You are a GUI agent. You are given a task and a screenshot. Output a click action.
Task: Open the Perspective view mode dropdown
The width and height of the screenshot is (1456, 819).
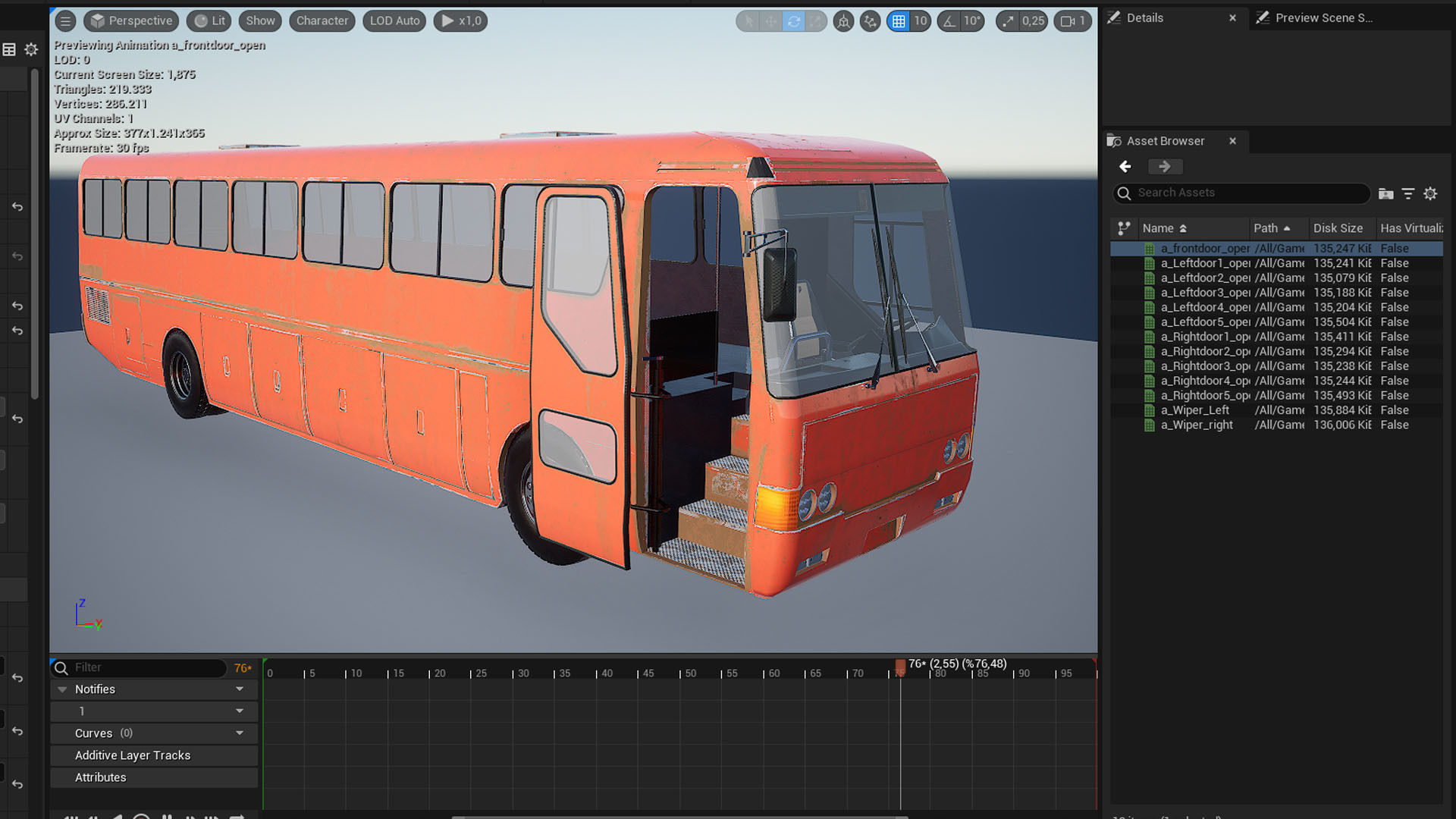(x=132, y=21)
